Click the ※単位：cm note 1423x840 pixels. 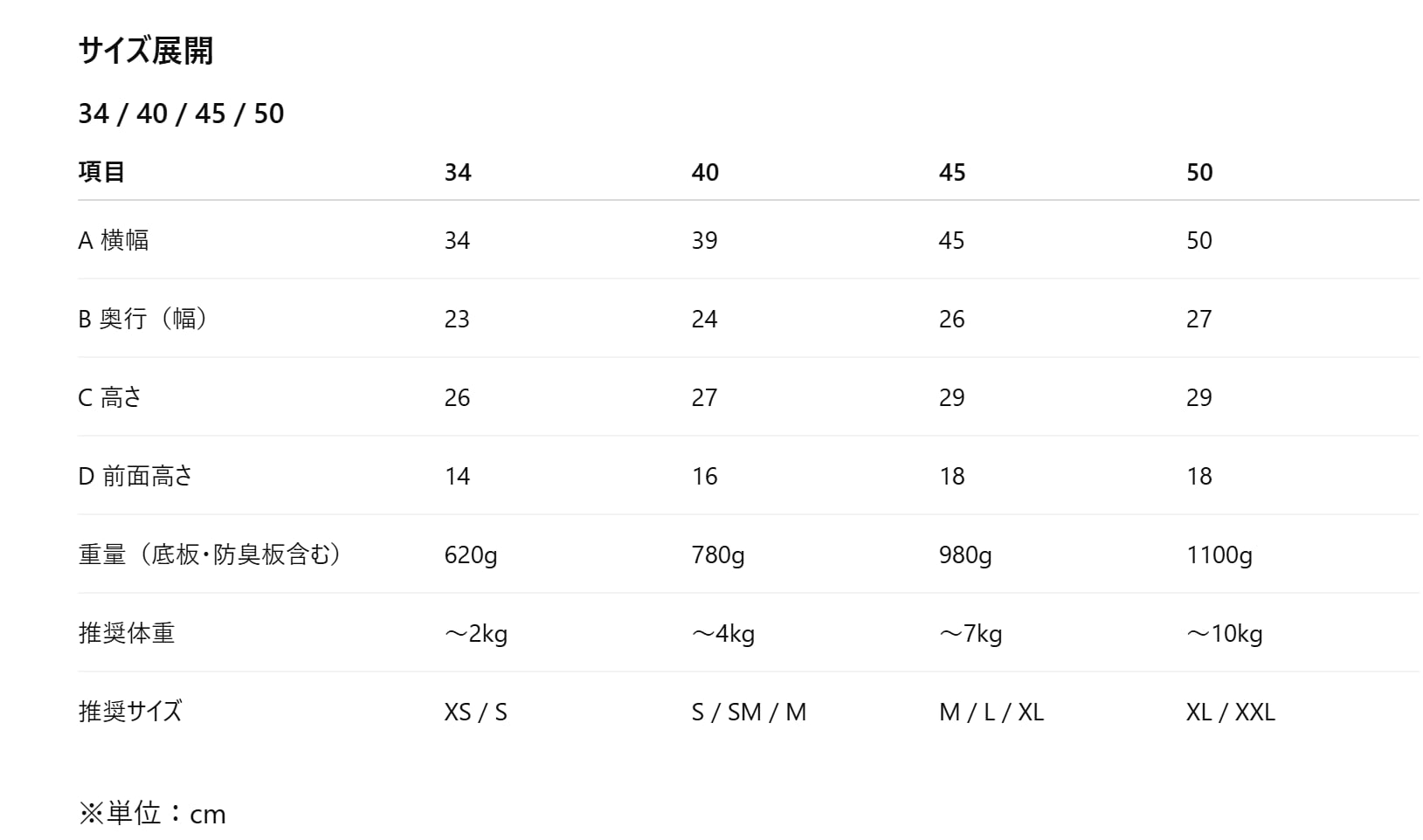[153, 814]
